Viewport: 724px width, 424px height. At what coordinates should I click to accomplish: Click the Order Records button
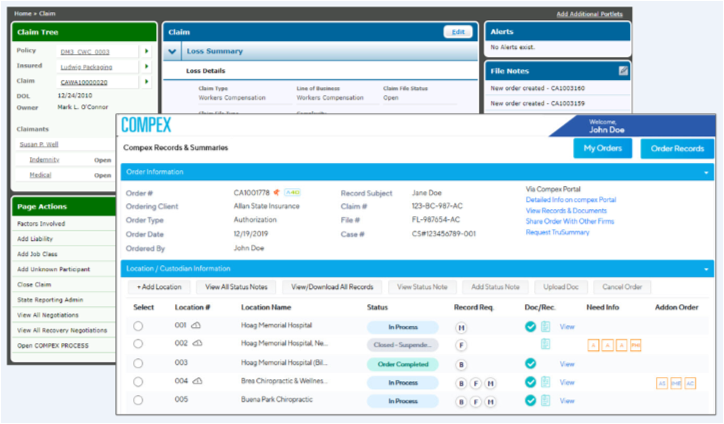tap(677, 149)
